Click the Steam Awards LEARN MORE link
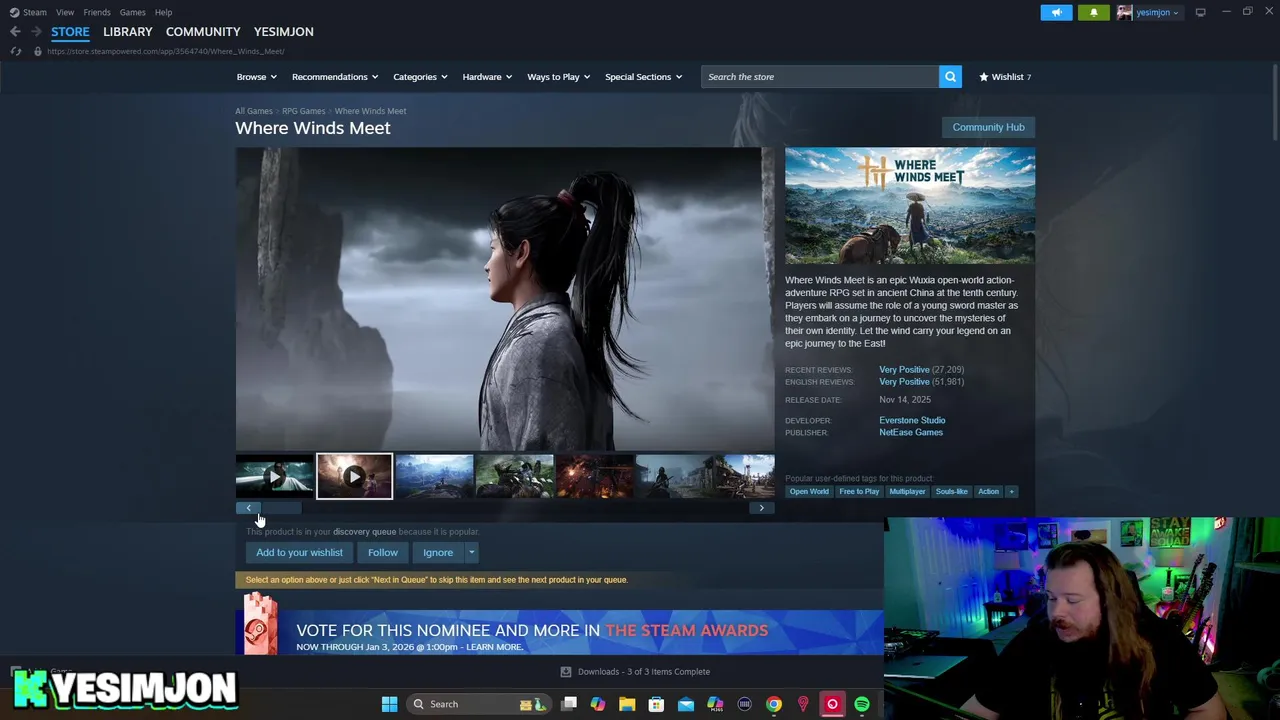Viewport: 1280px width, 720px height. pos(494,647)
